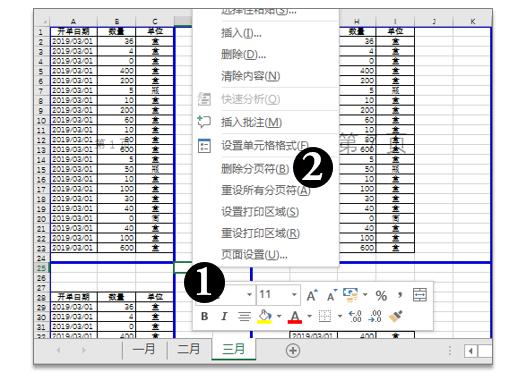Click the next sheet navigation arrow

click(84, 350)
